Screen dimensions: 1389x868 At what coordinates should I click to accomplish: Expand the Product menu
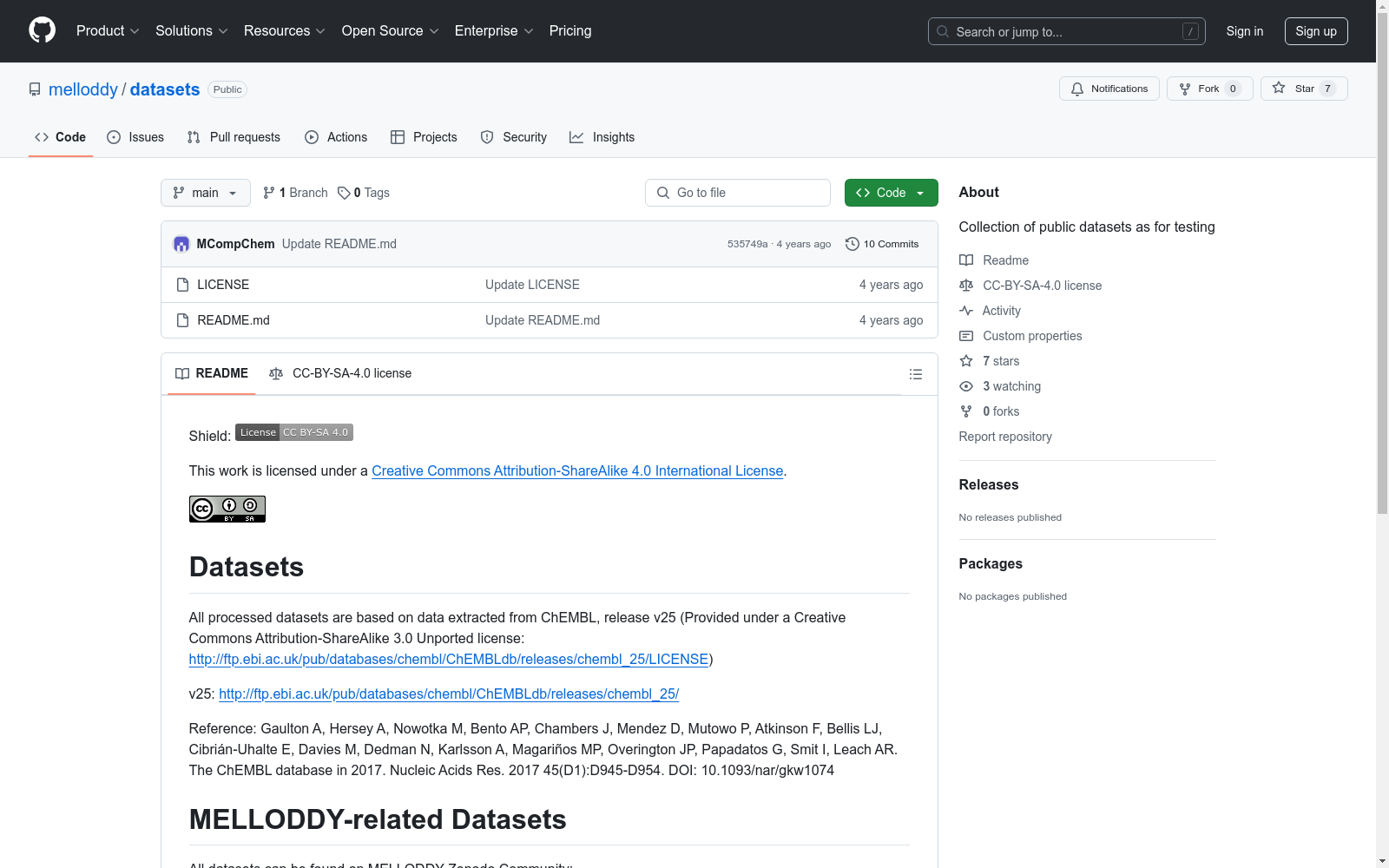108,31
